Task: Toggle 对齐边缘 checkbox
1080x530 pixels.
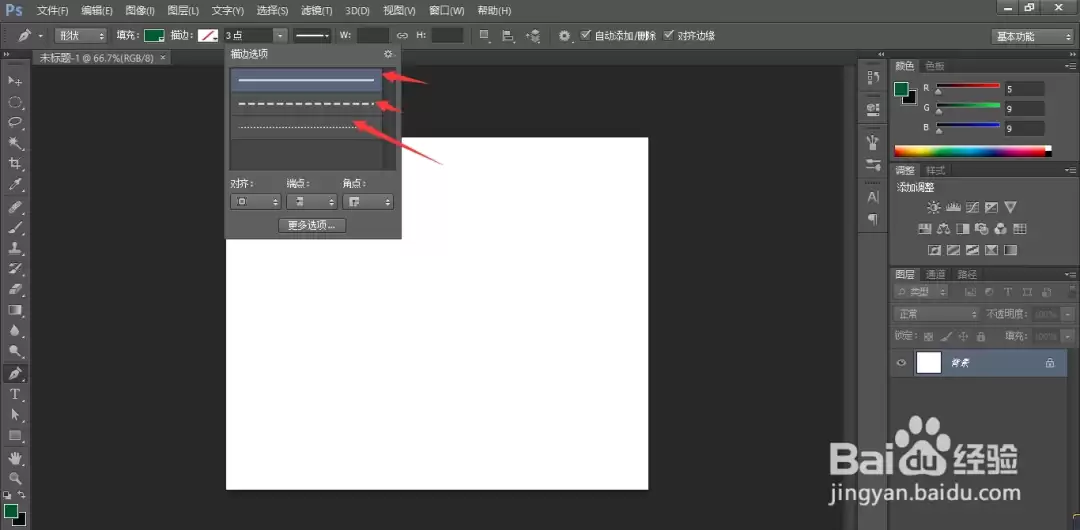Action: [x=668, y=35]
